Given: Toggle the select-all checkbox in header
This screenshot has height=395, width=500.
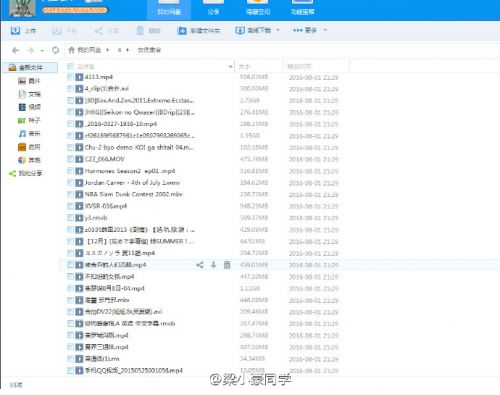Looking at the screenshot, I should tap(70, 66).
